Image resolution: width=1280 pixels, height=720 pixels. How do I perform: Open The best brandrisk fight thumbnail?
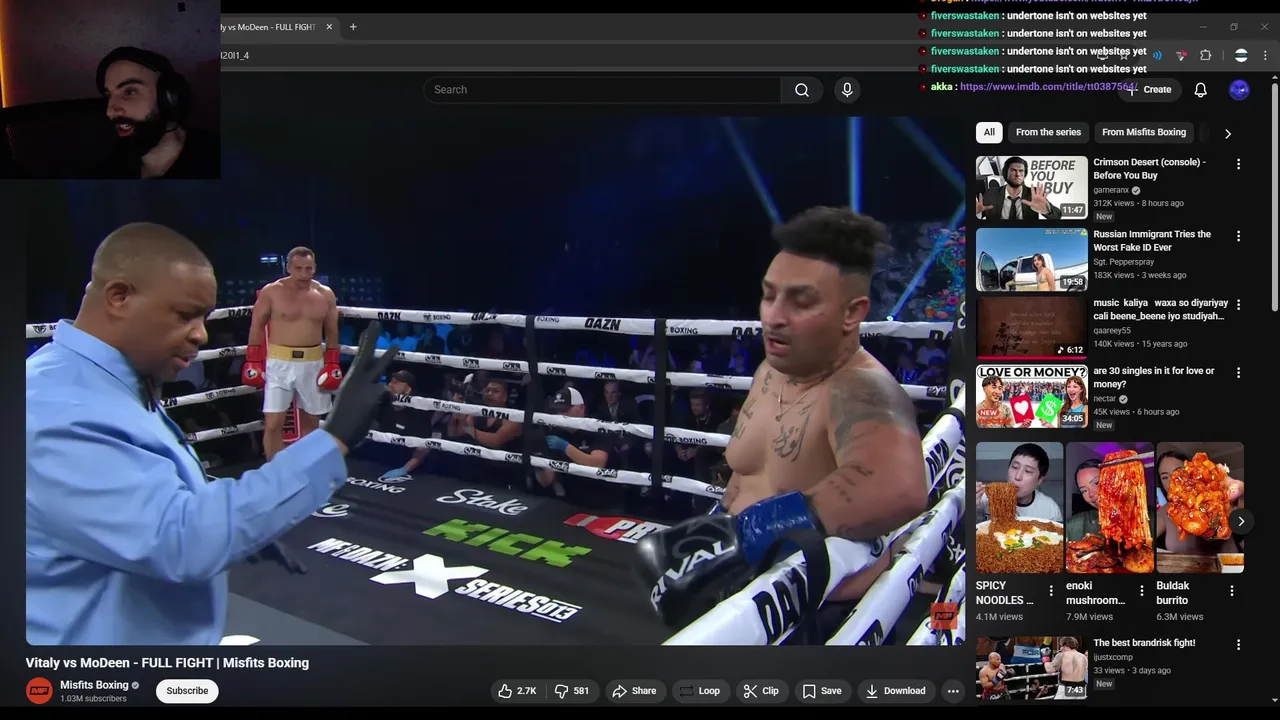tap(1031, 668)
